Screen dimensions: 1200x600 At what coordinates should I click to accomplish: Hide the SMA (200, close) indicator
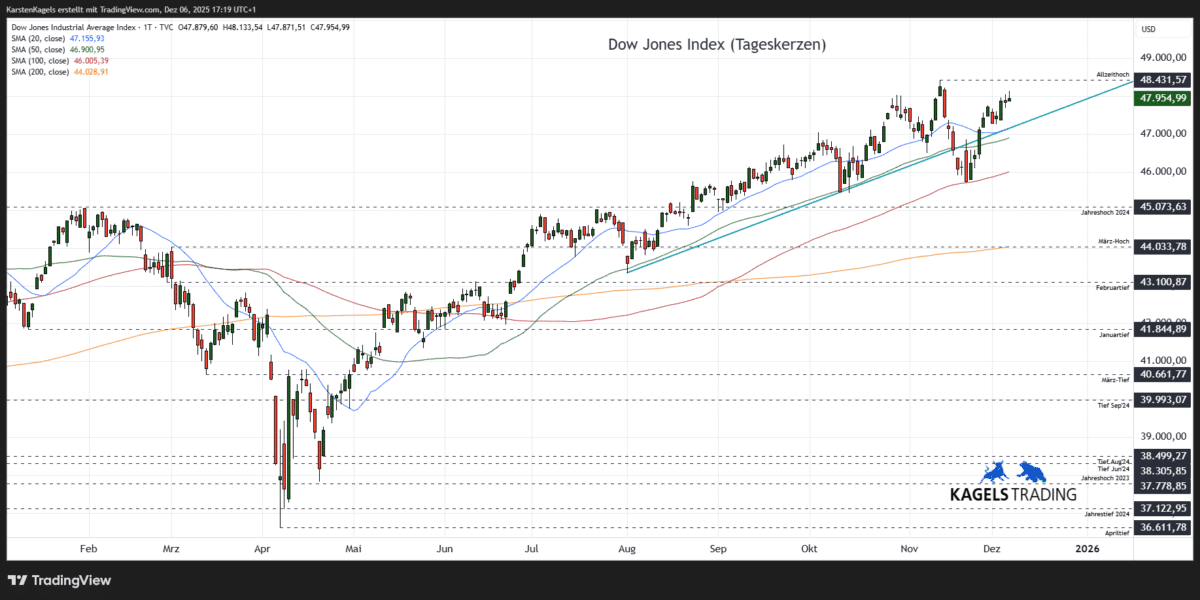pos(40,70)
